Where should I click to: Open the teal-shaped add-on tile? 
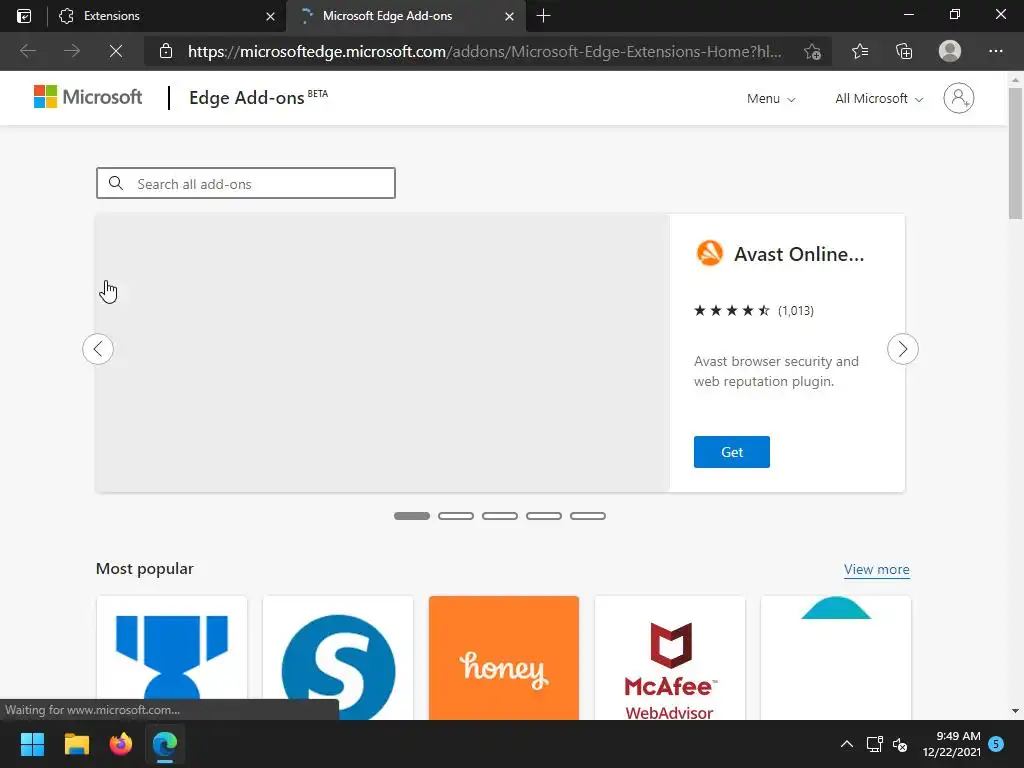pyautogui.click(x=836, y=658)
